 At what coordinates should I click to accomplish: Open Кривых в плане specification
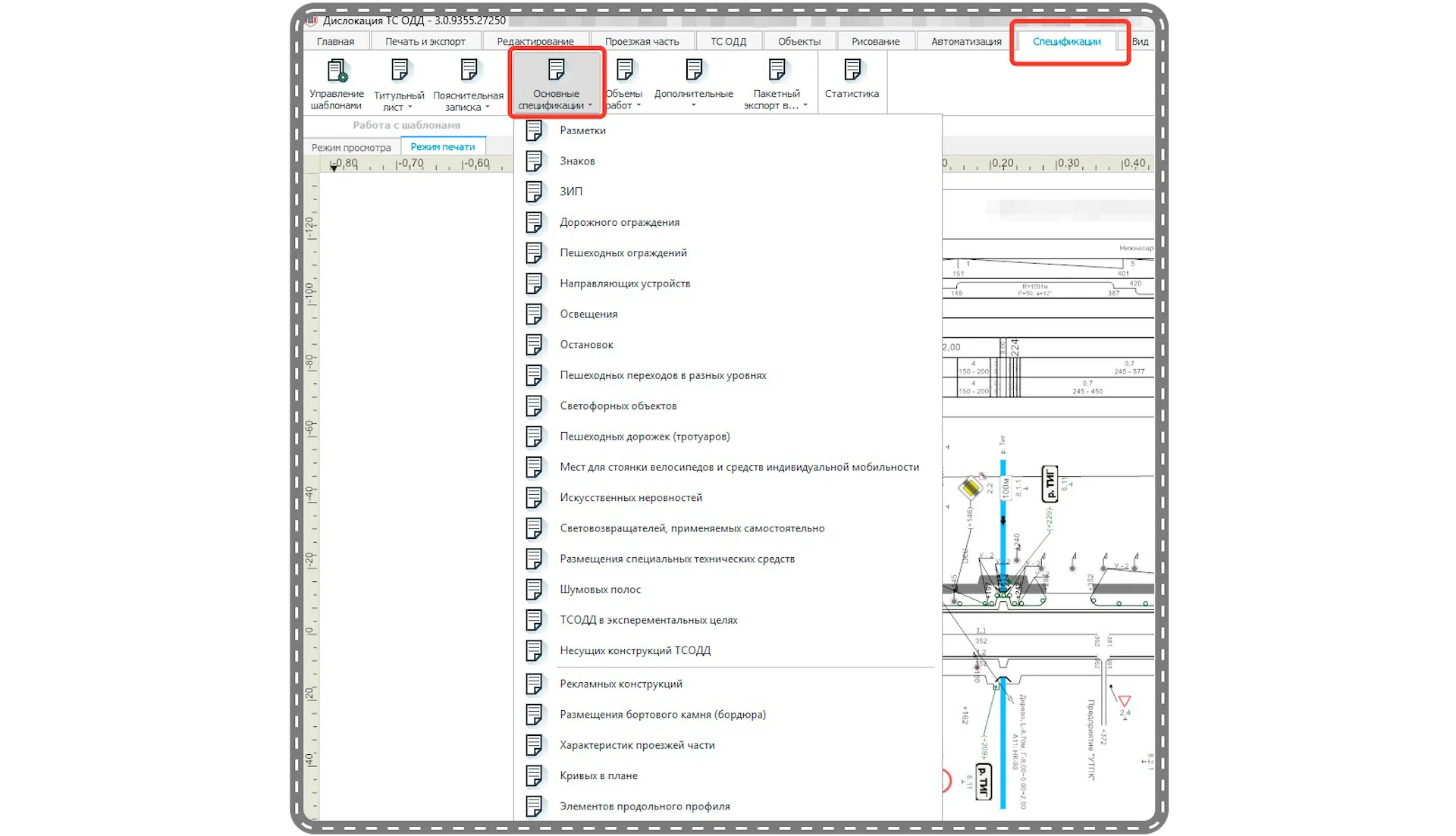(x=598, y=775)
